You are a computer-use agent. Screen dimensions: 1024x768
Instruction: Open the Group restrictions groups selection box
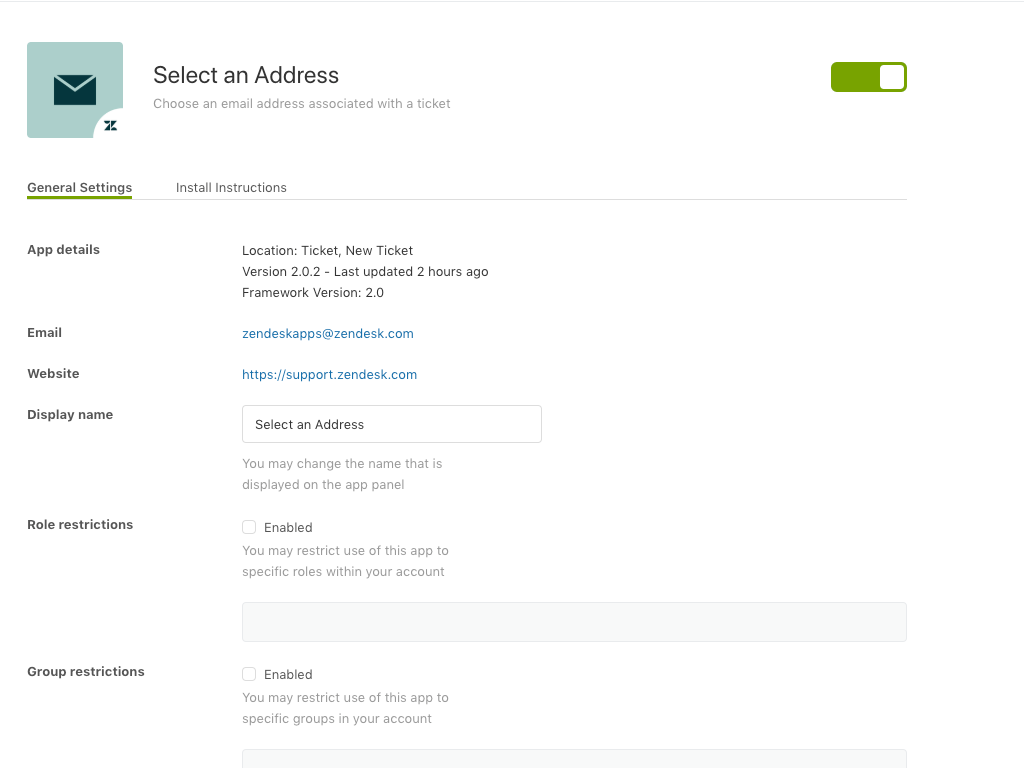[x=573, y=759]
